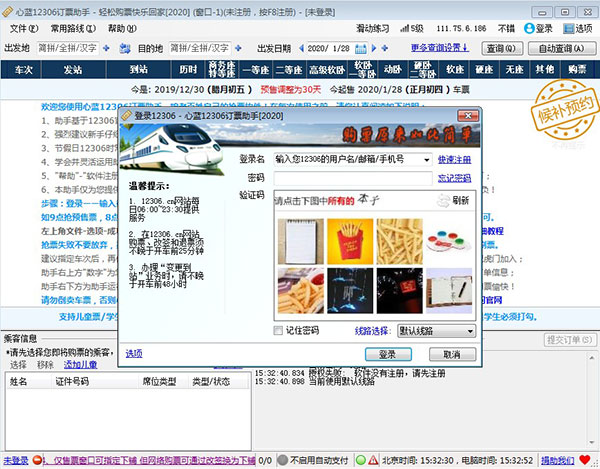Open the 捐助我们 link
The width and height of the screenshot is (600, 469).
click(557, 460)
